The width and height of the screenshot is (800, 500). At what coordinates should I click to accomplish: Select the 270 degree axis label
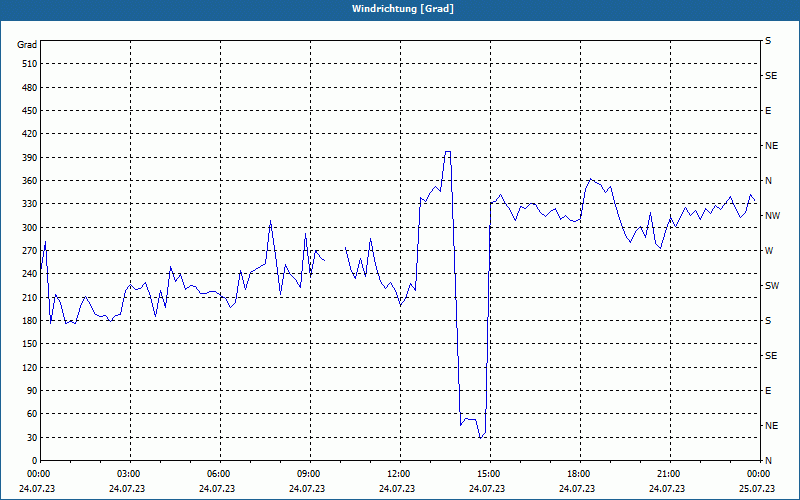click(29, 251)
